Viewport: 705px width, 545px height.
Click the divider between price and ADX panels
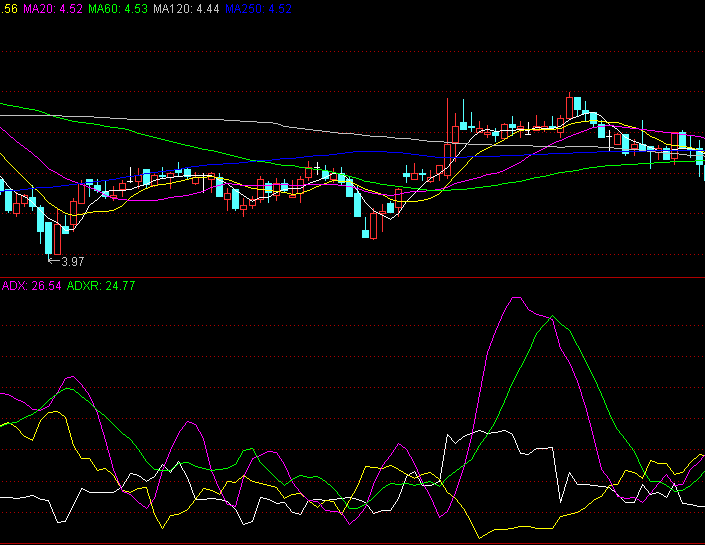[352, 277]
